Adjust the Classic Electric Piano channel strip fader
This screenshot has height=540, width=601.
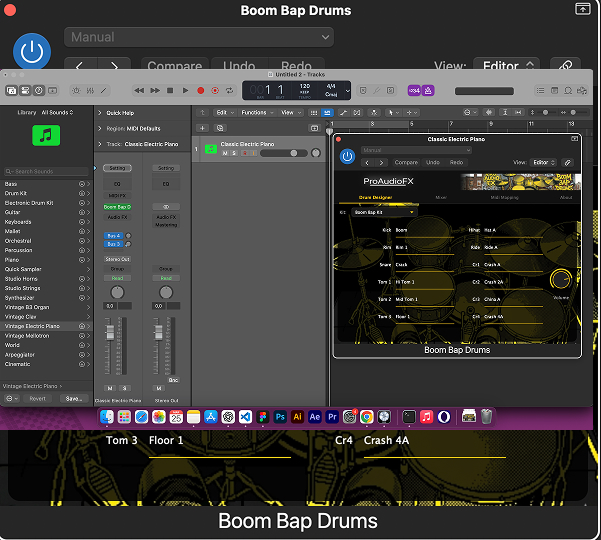point(110,332)
